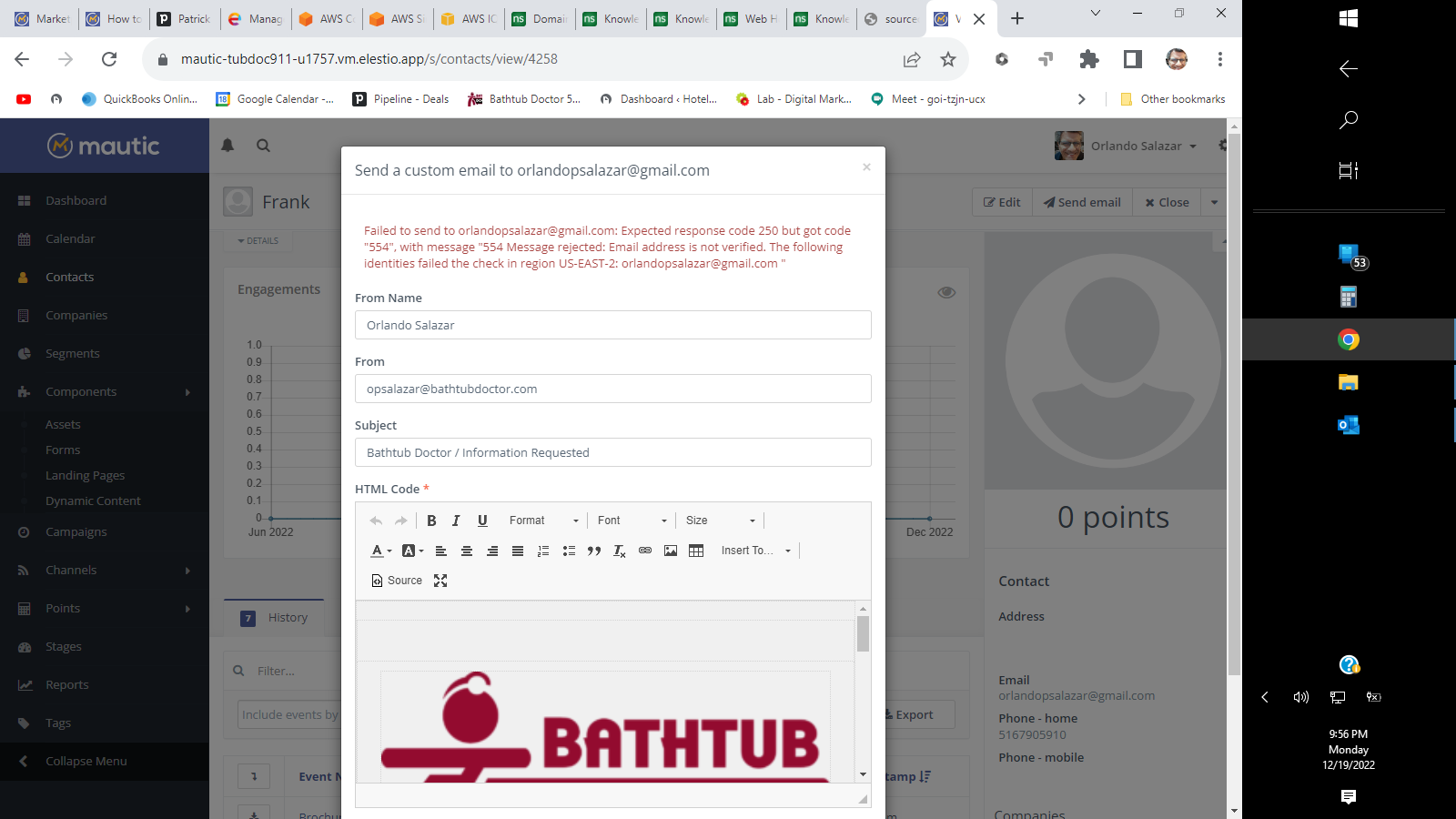The height and width of the screenshot is (819, 1456).
Task: Open the Format dropdown
Action: (x=543, y=521)
